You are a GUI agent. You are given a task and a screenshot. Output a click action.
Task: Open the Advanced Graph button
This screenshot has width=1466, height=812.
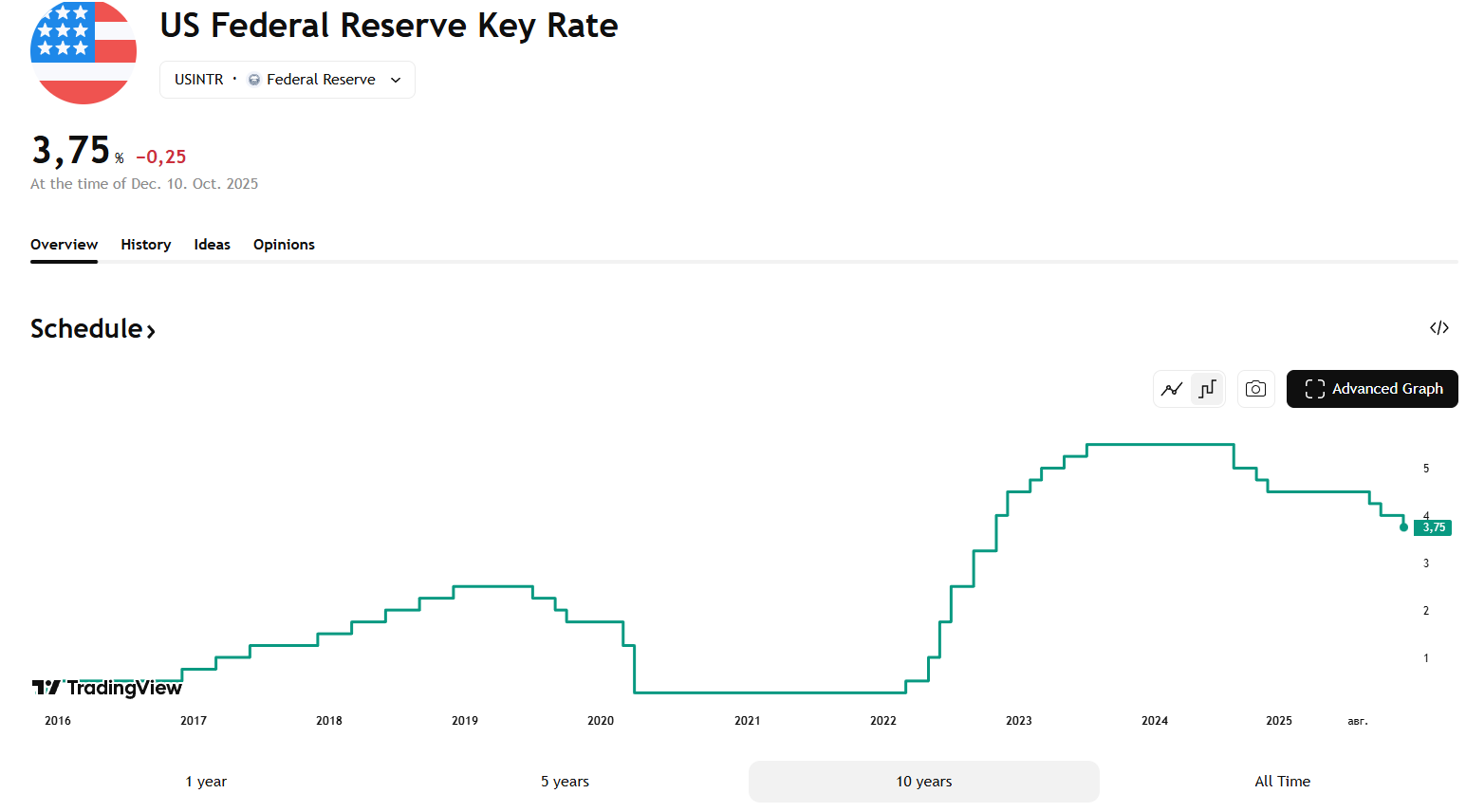(x=1372, y=389)
